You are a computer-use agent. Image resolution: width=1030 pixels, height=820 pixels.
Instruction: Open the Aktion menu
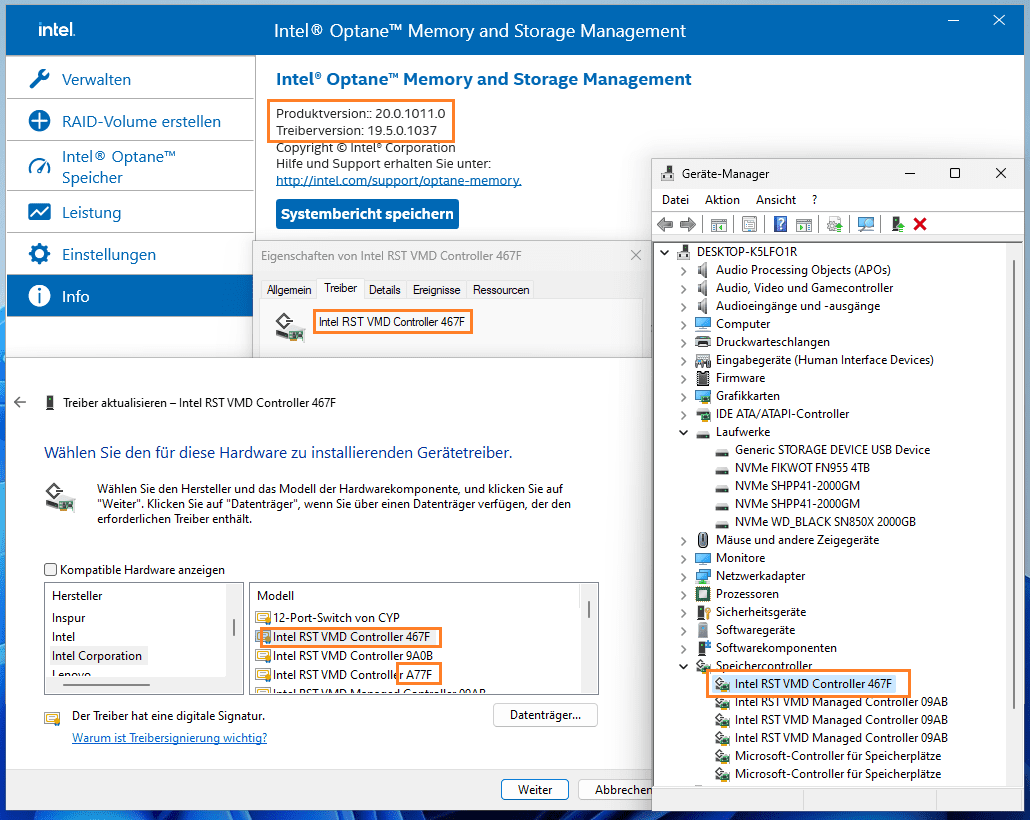tap(722, 200)
